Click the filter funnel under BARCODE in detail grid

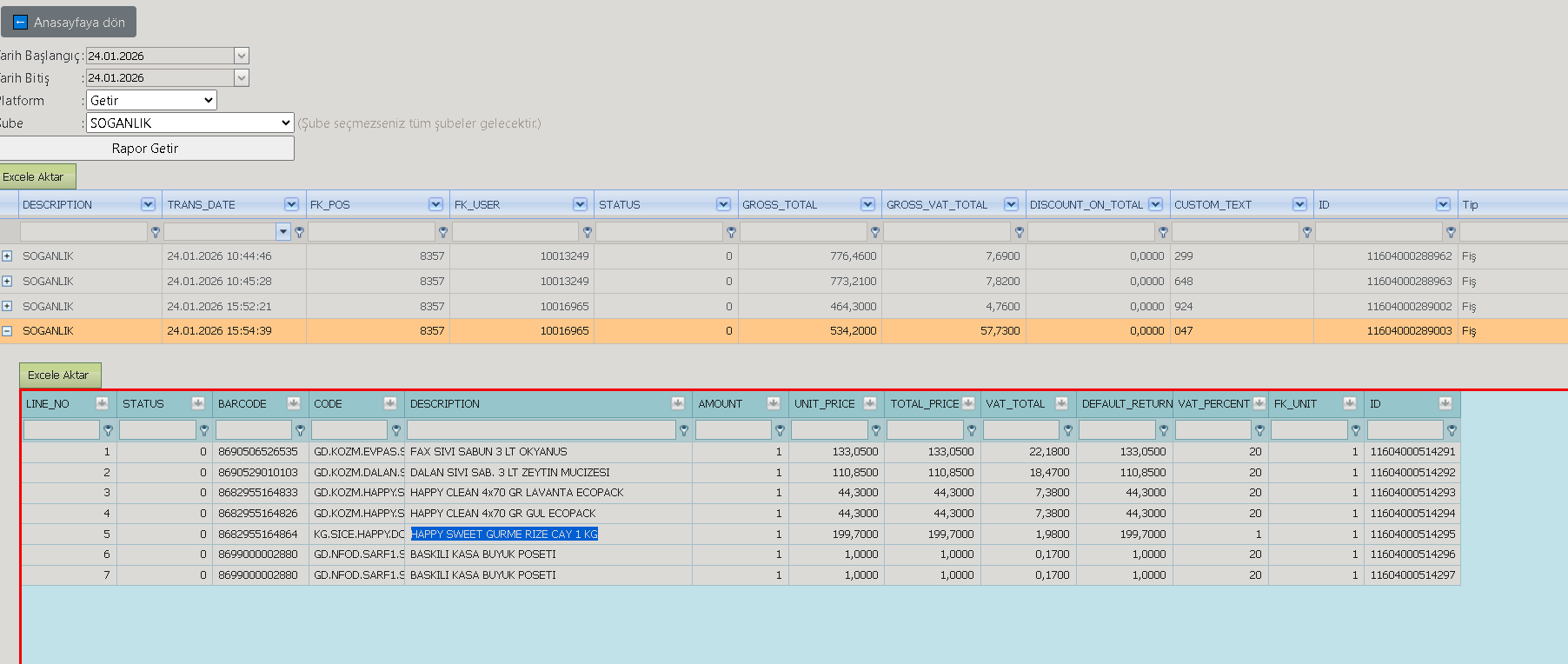click(x=300, y=430)
